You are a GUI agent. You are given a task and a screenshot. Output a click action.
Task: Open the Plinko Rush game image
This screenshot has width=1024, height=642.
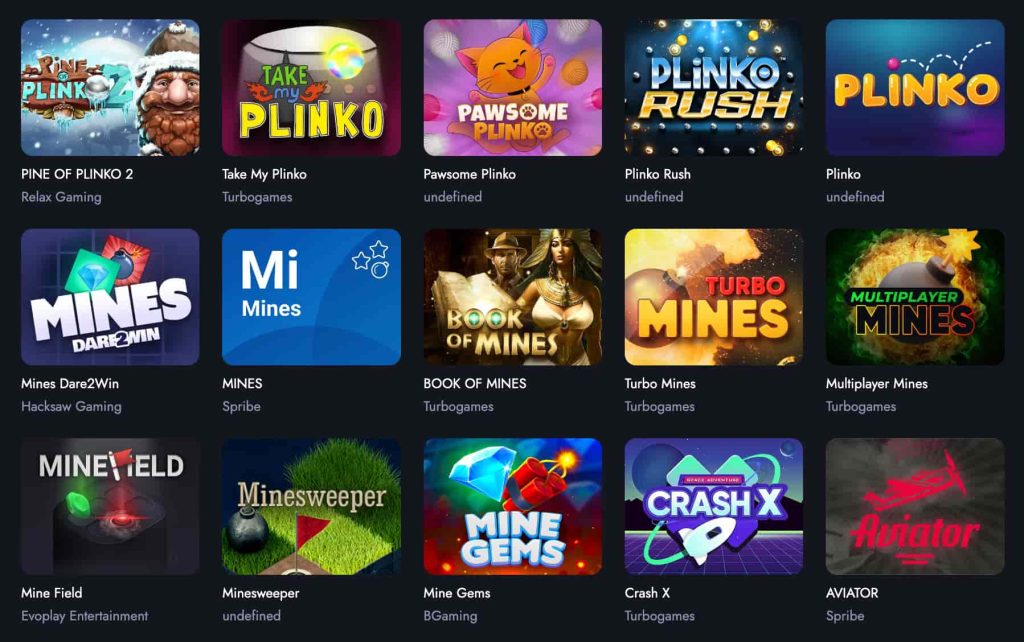click(714, 88)
